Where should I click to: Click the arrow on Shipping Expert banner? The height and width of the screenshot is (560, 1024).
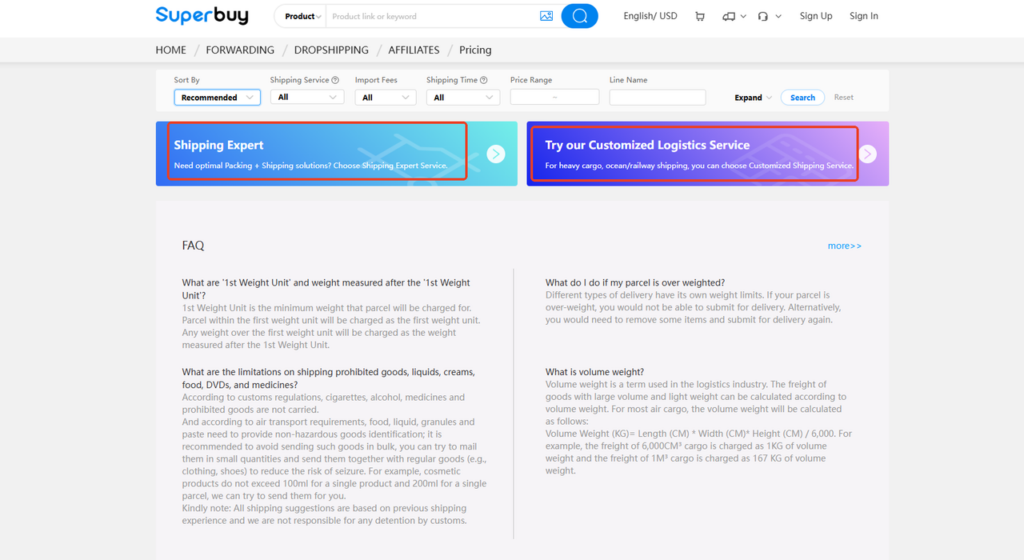click(x=496, y=154)
